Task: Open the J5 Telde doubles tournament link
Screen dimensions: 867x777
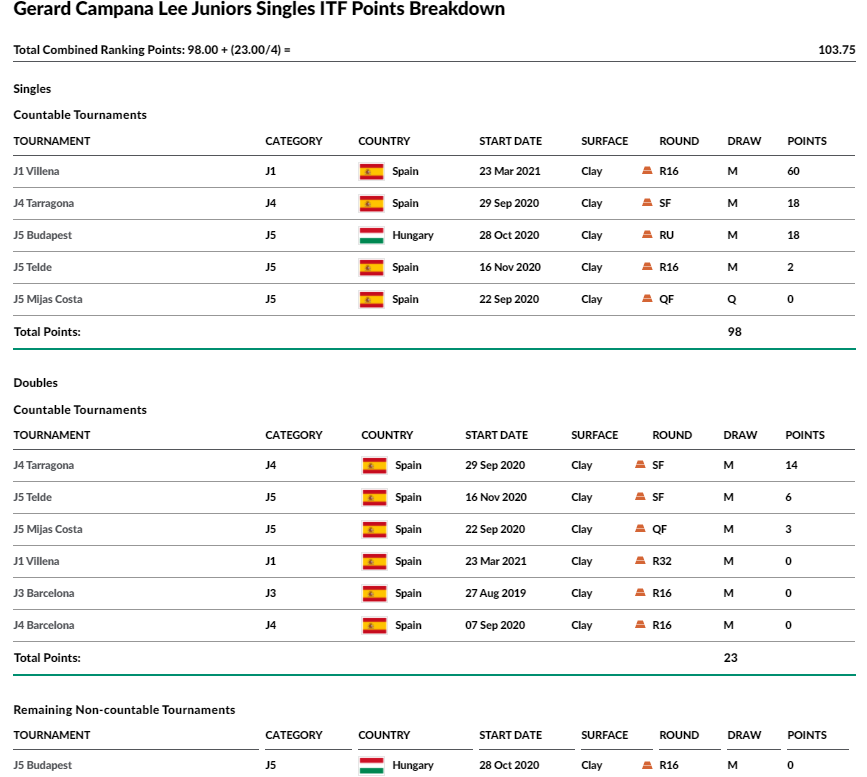Action: 33,497
